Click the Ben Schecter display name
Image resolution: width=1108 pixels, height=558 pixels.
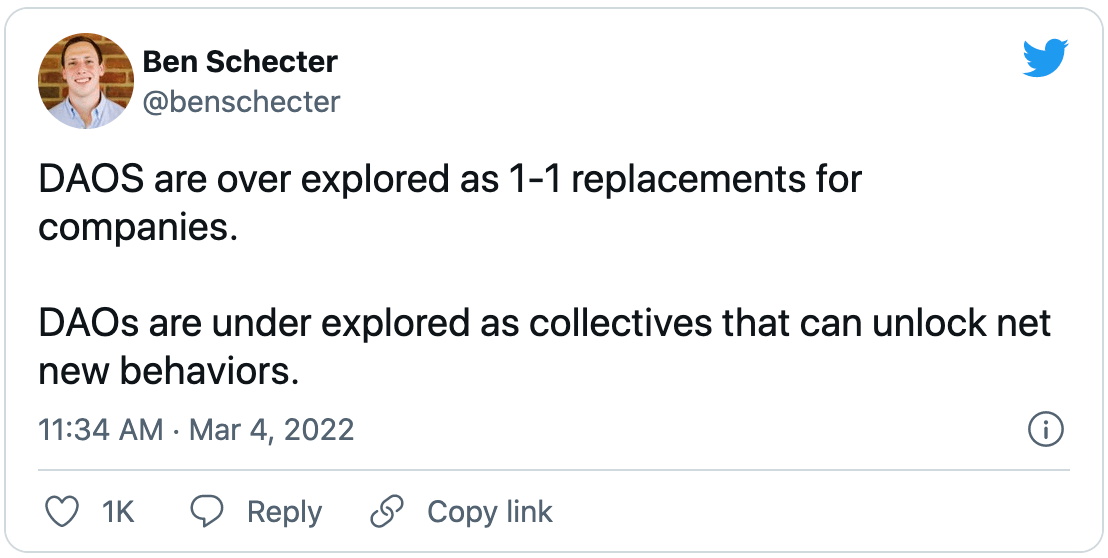[x=240, y=62]
